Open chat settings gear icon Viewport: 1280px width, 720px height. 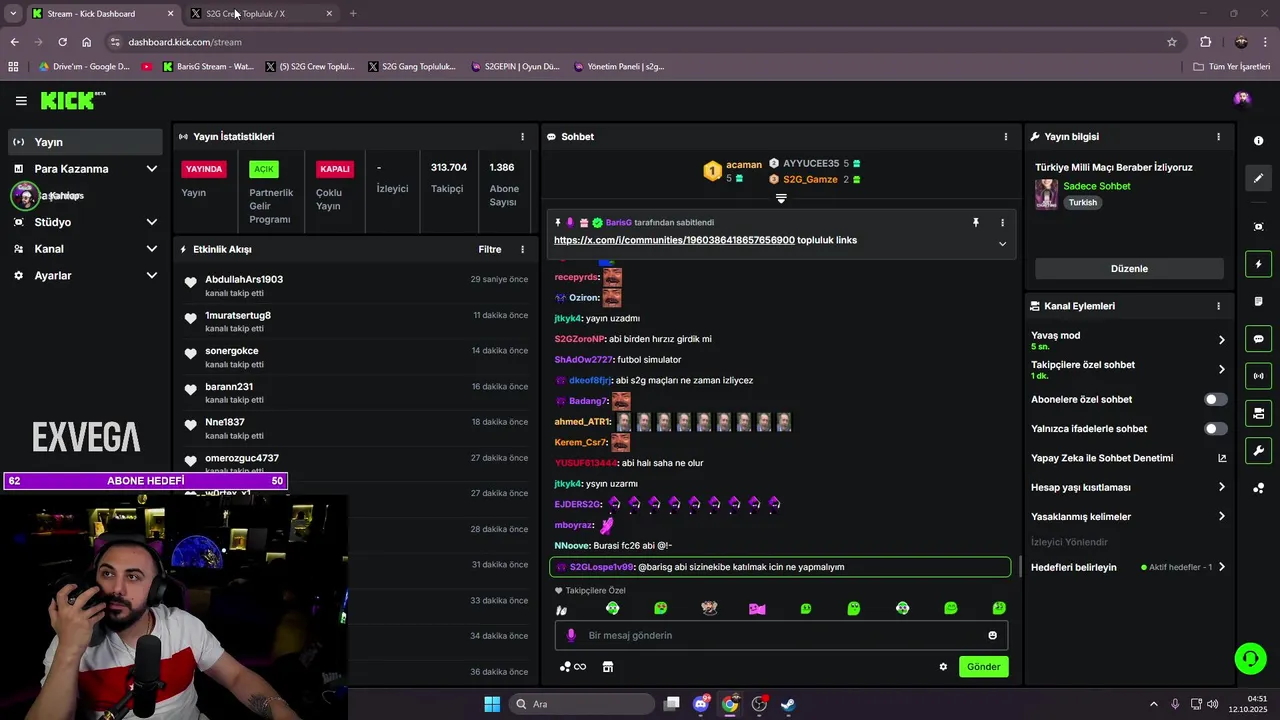[943, 667]
